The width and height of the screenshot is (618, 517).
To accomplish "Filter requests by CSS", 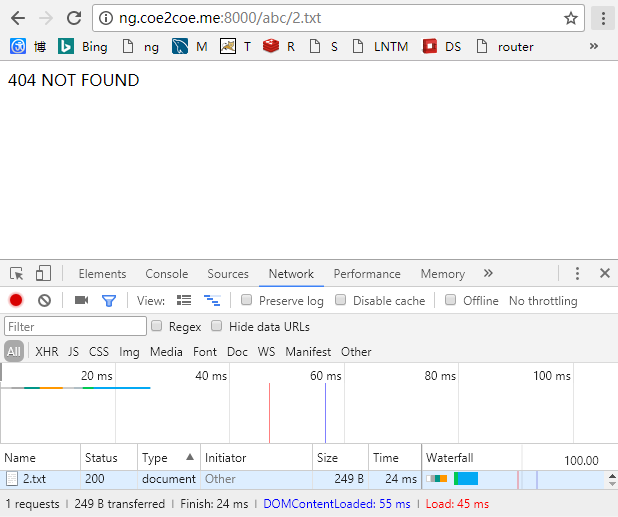I will tap(99, 351).
